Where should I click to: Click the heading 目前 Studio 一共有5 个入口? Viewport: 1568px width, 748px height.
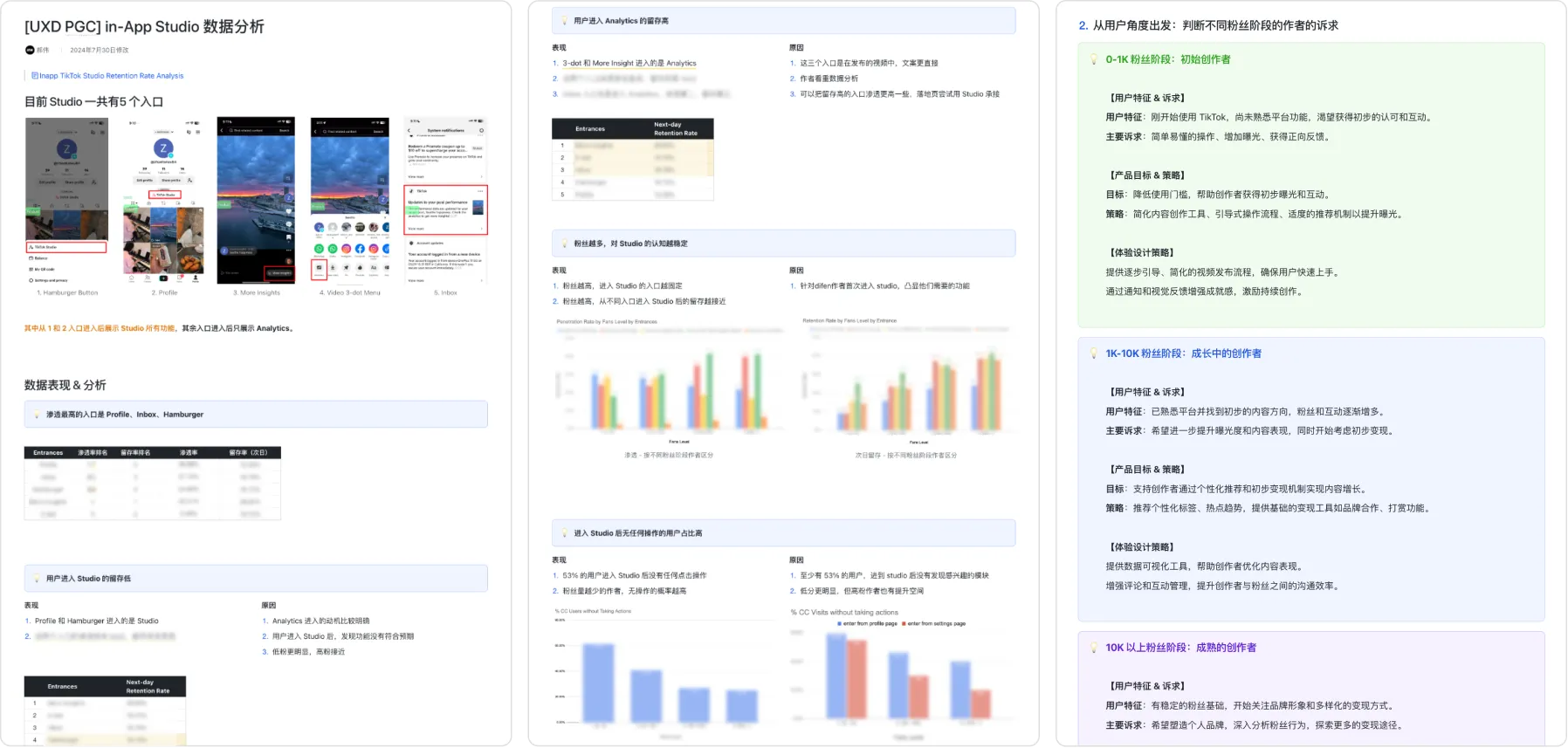(93, 102)
